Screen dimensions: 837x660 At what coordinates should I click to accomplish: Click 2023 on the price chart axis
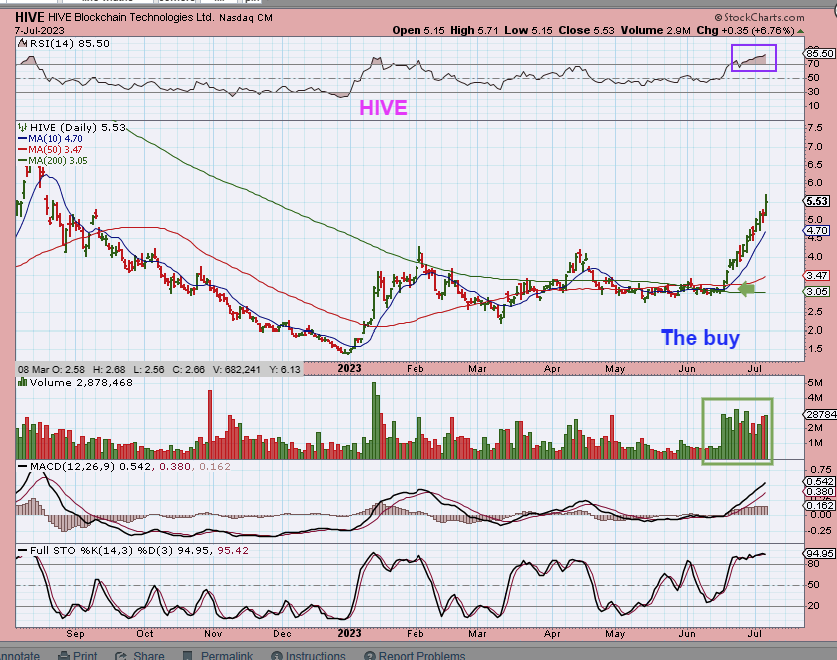[350, 368]
